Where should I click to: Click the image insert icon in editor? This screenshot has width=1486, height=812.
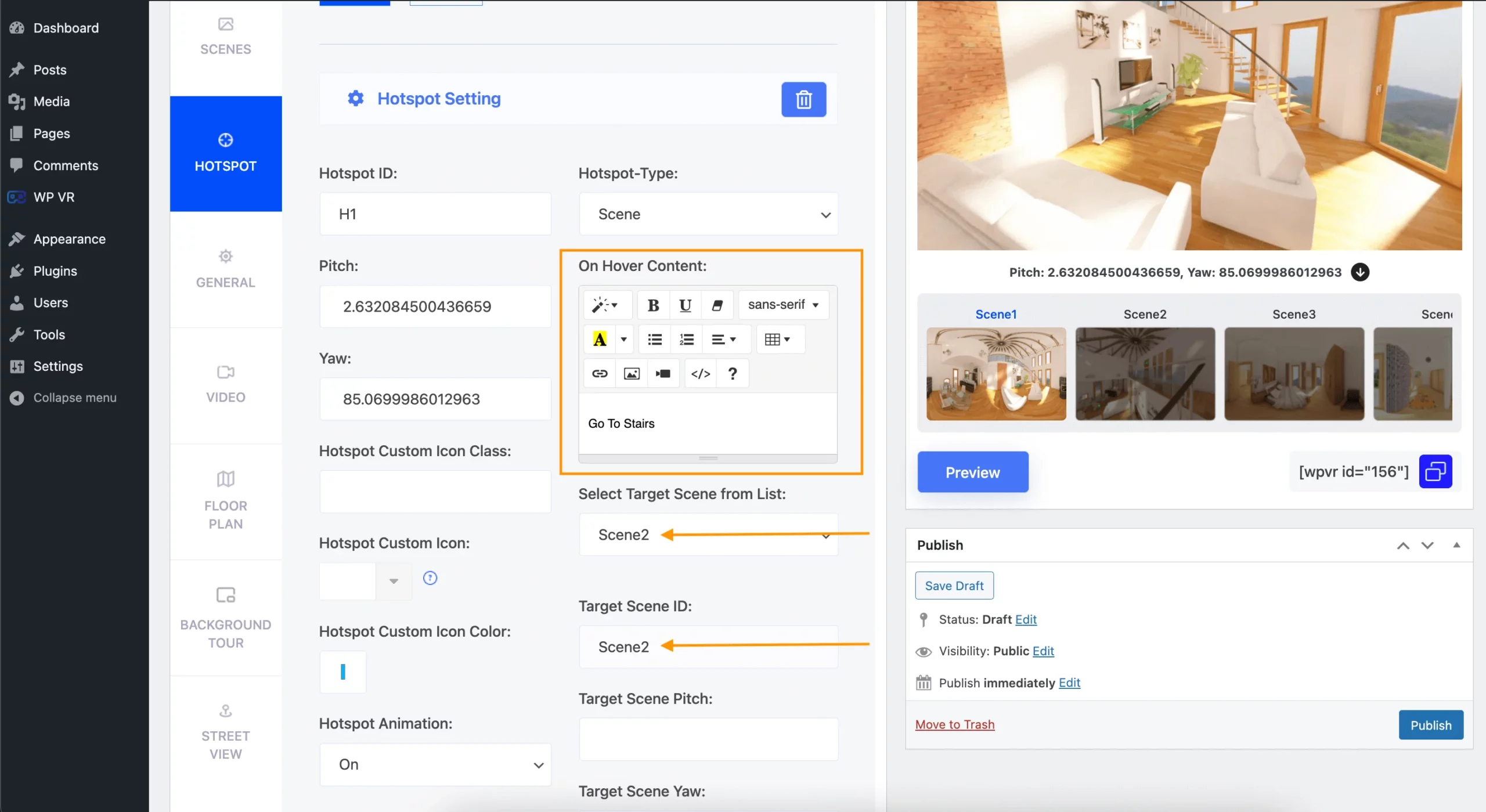tap(631, 373)
